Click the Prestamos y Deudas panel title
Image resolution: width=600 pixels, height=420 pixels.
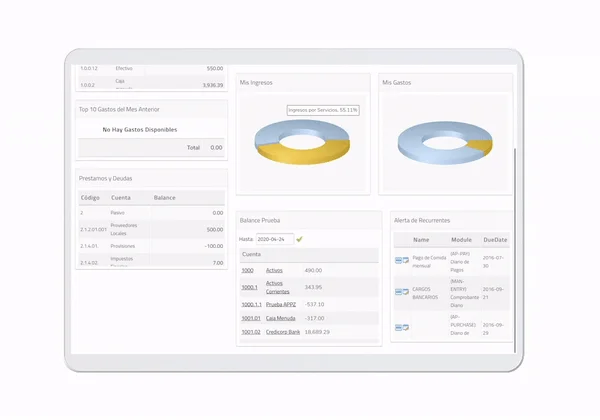105,179
